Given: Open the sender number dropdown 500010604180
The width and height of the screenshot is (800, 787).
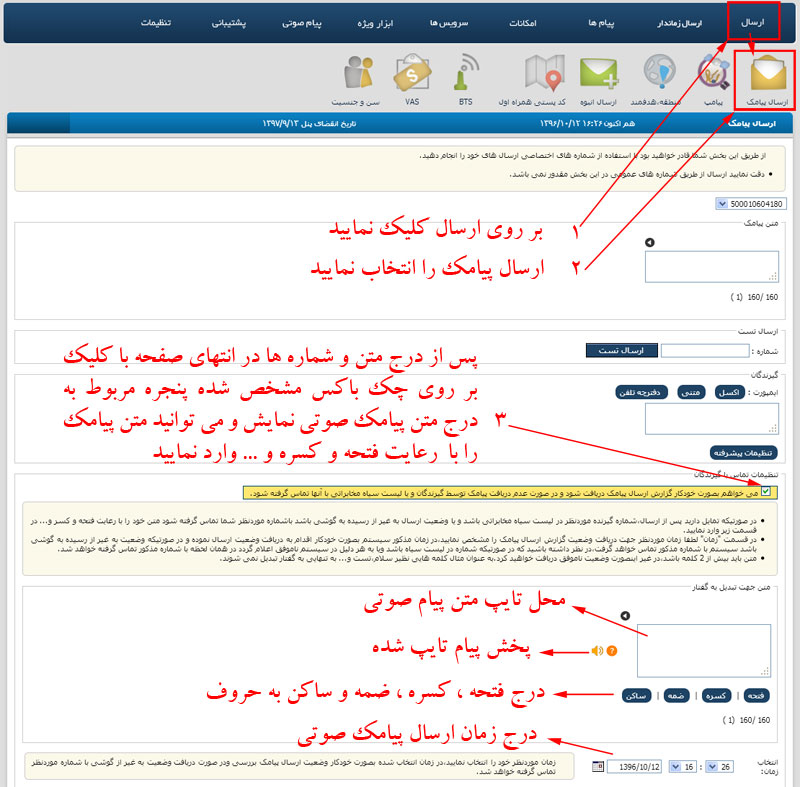Looking at the screenshot, I should coord(751,204).
